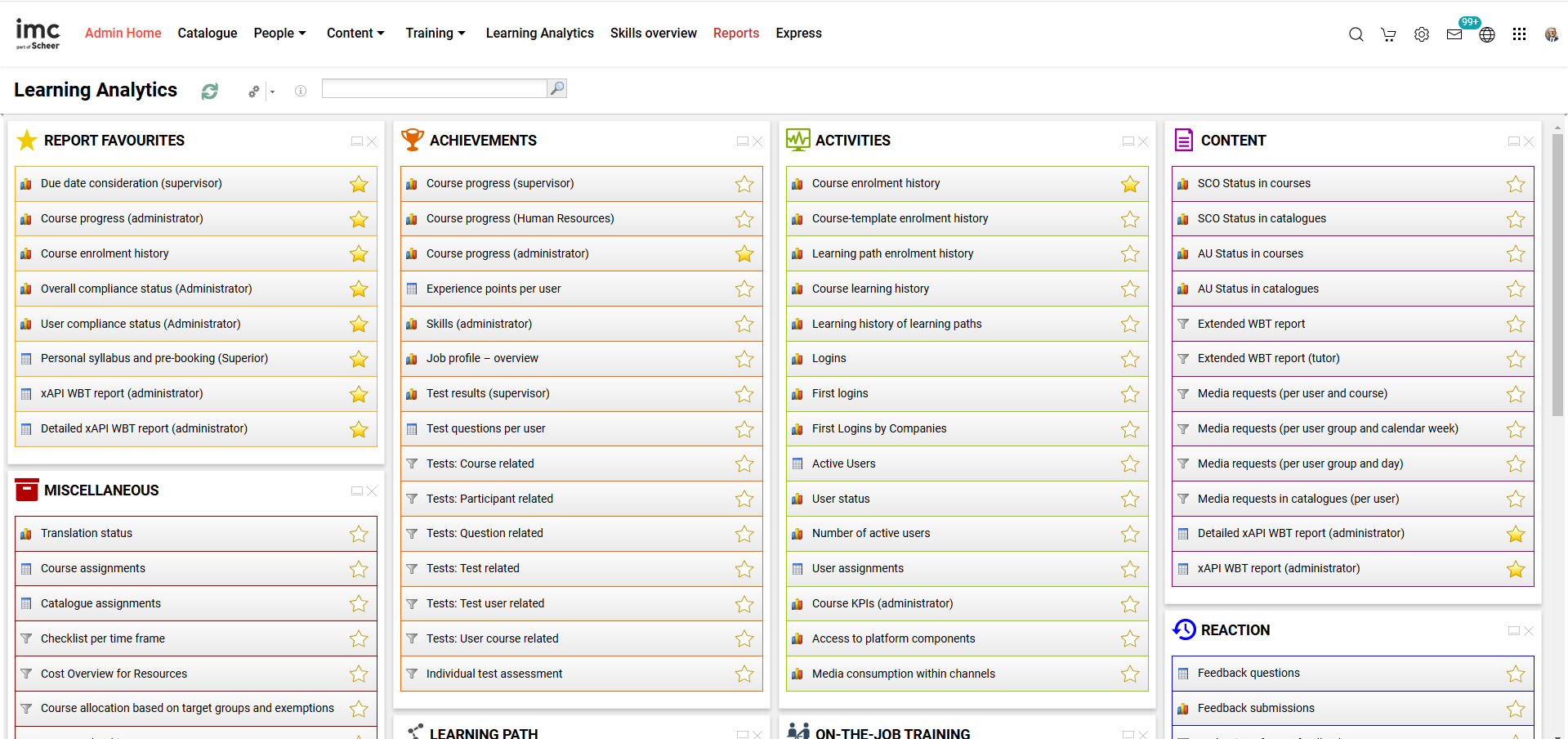Open the shopping cart icon
This screenshot has width=1568, height=739.
tap(1388, 34)
